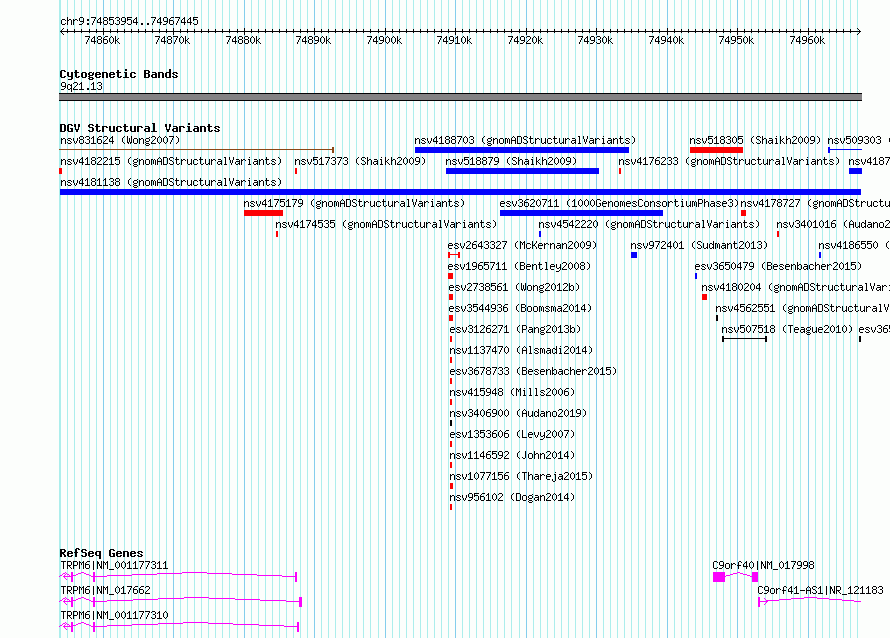Click nsv972401 (Sudmant2013) label

click(699, 245)
